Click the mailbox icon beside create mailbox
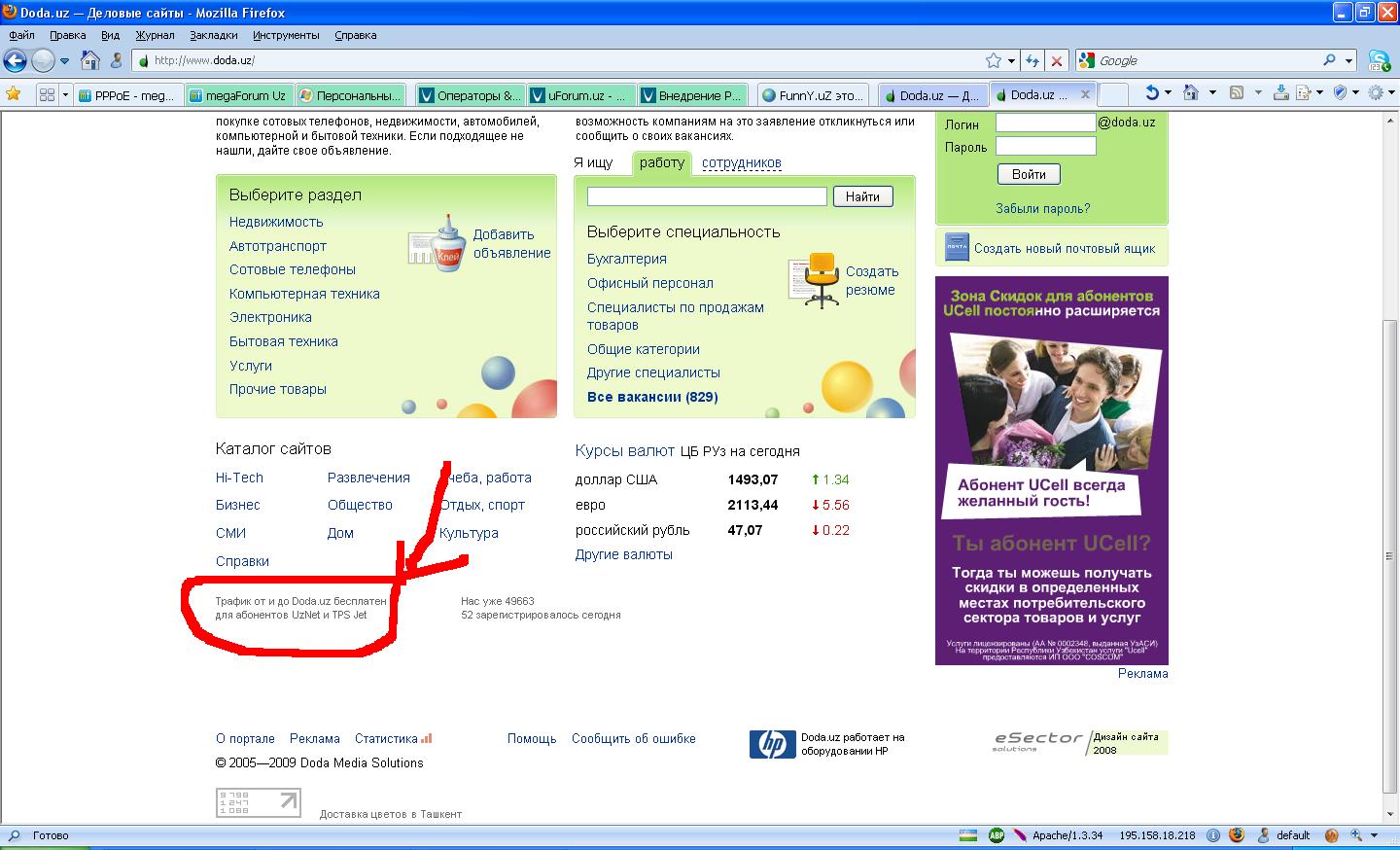This screenshot has width=1400, height=850. tap(957, 247)
